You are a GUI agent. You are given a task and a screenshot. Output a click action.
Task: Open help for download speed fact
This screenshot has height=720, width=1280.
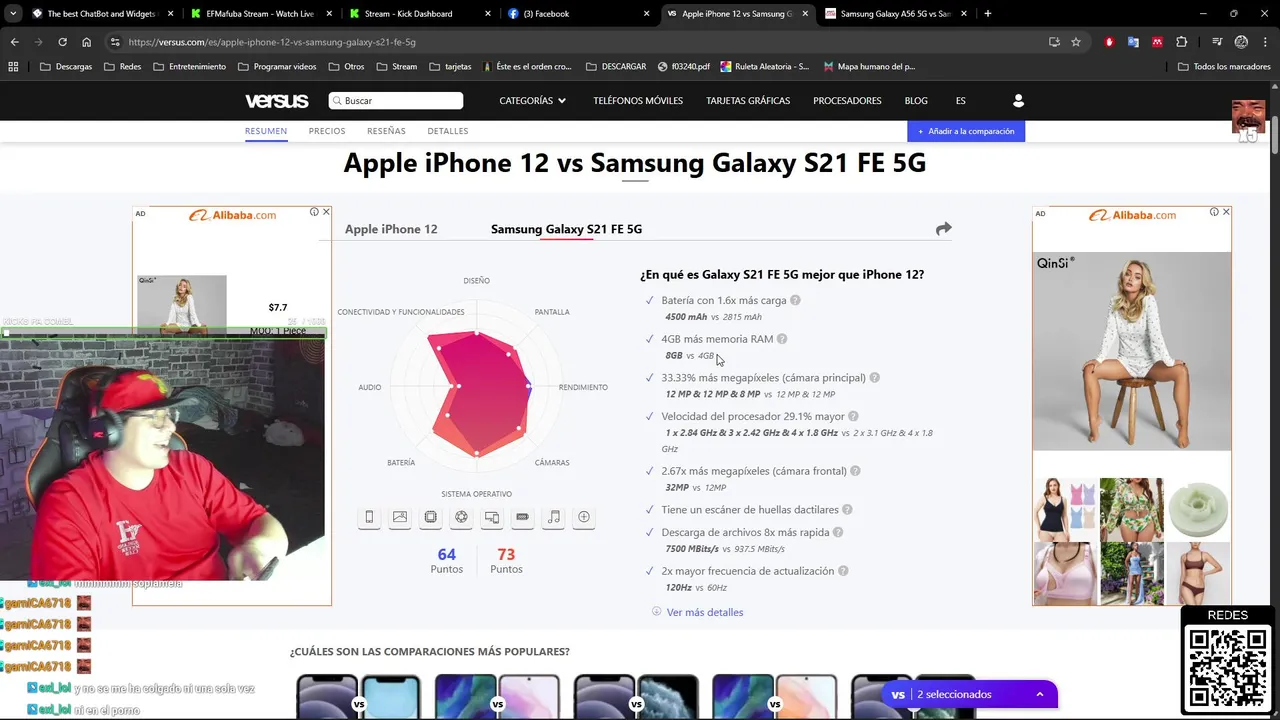coord(838,532)
